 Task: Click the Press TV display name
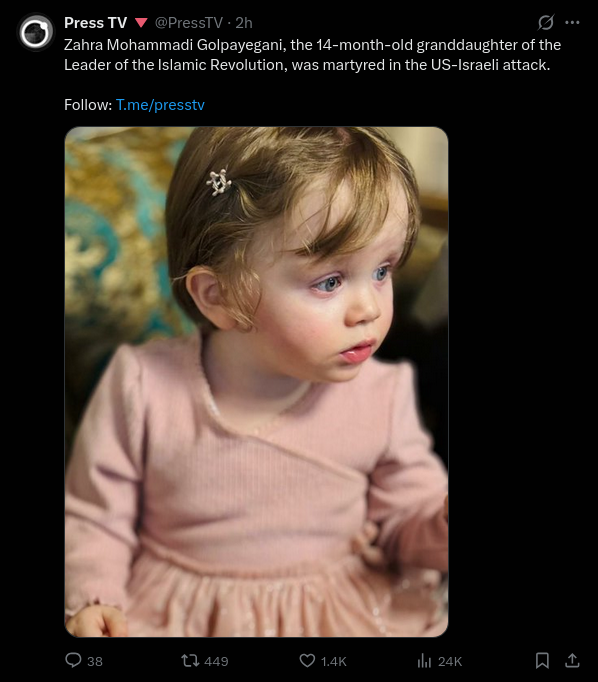coord(95,23)
